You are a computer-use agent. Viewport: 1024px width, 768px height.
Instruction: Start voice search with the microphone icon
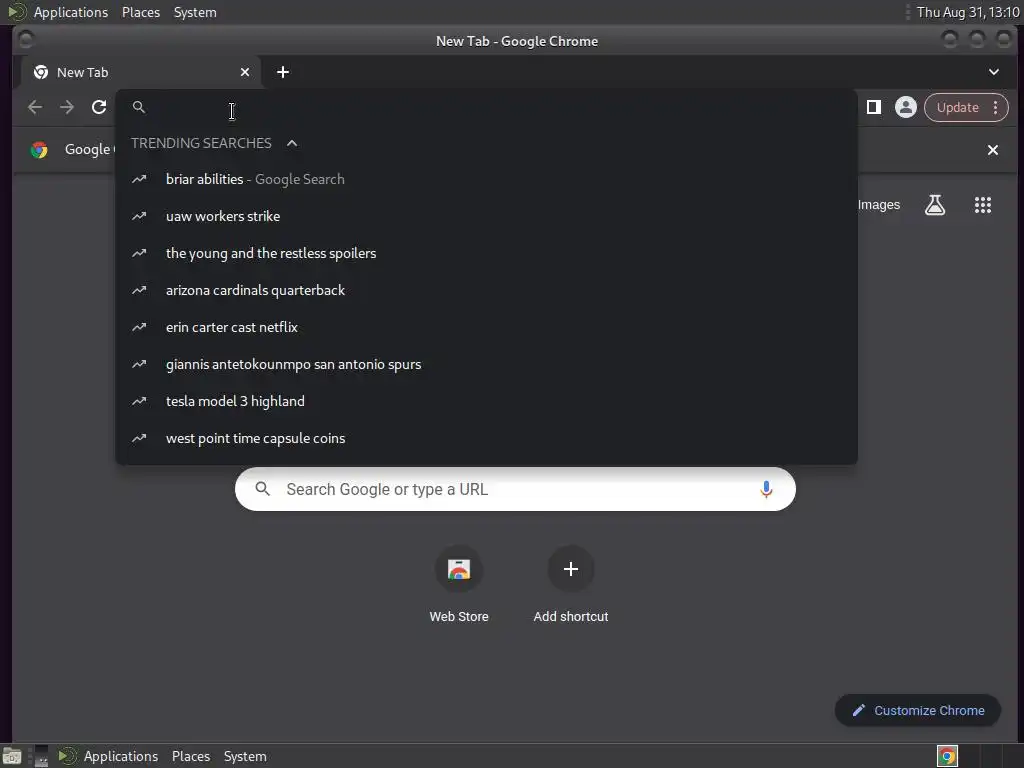click(767, 489)
